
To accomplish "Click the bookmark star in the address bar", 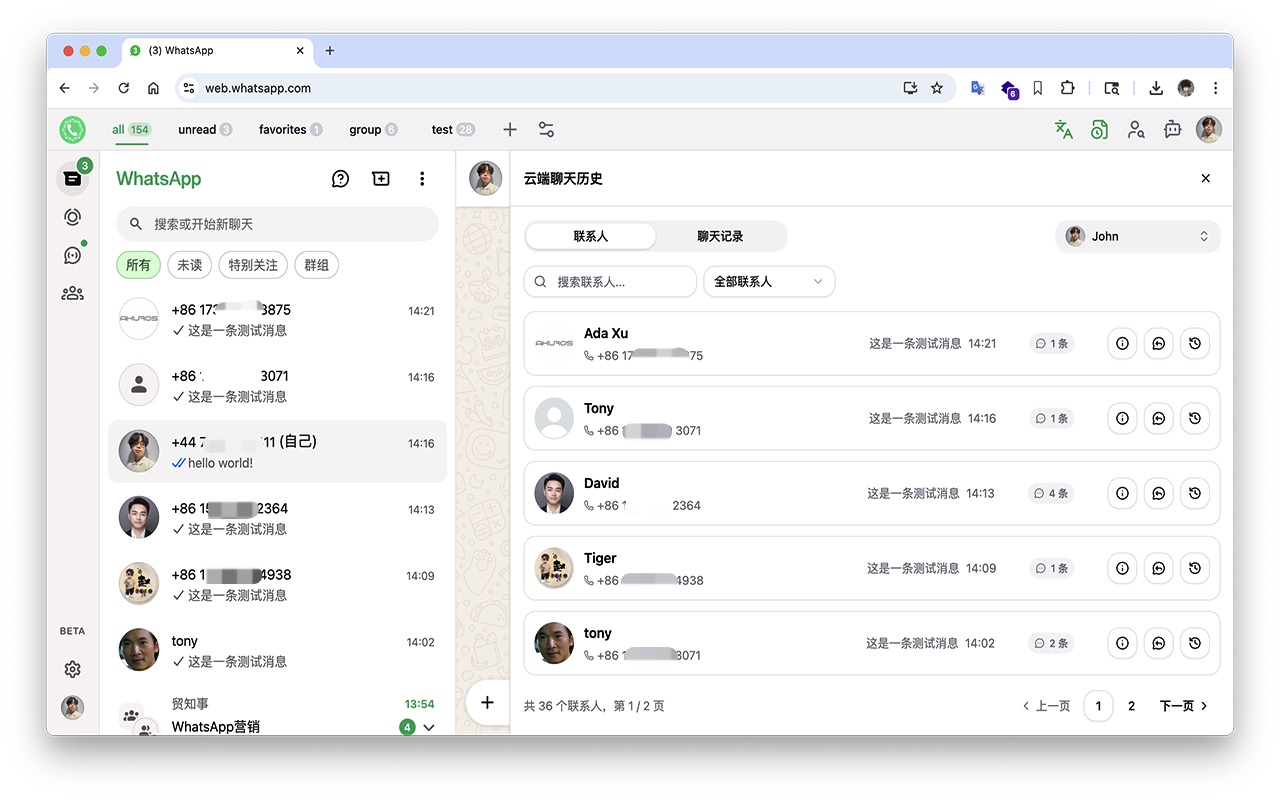I will pyautogui.click(x=937, y=88).
